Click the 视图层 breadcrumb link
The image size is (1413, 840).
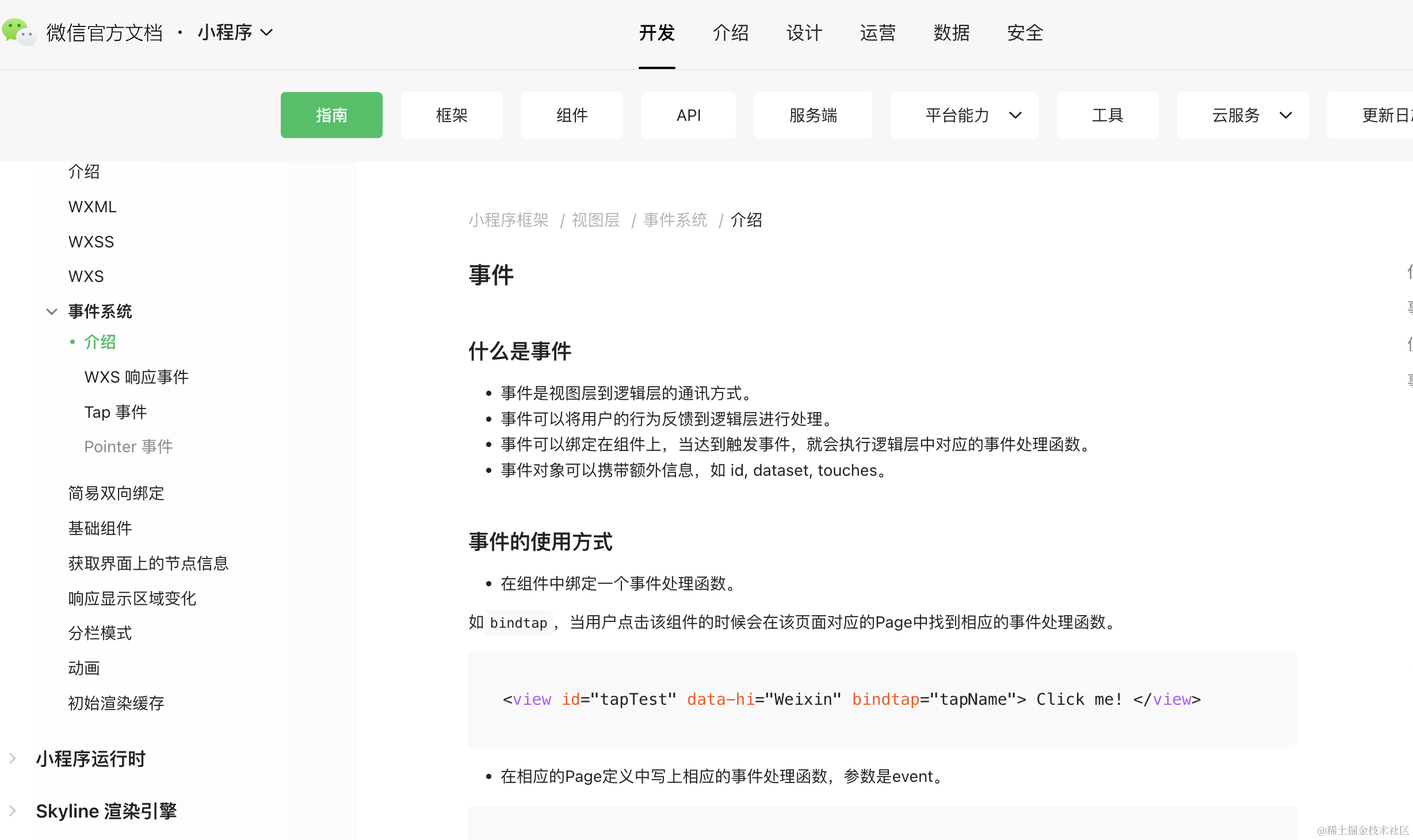click(595, 220)
